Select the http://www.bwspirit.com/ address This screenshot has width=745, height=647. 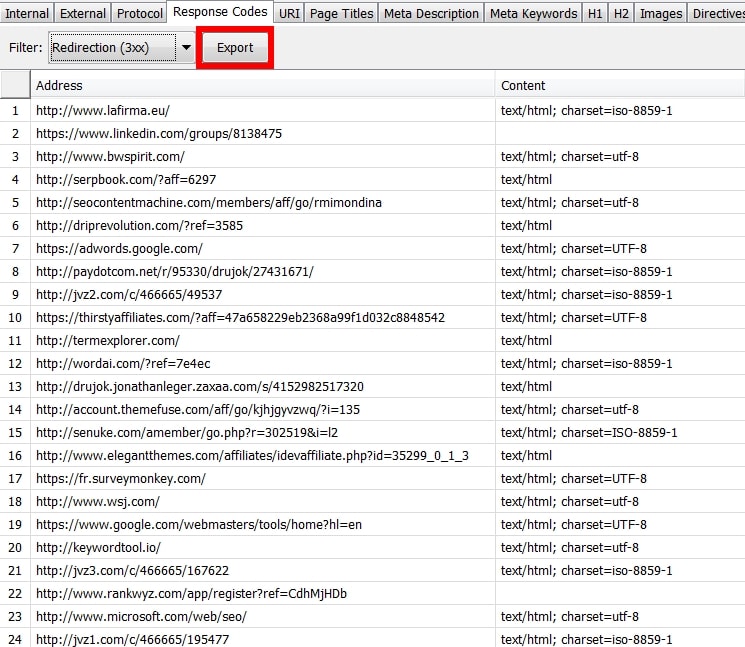tap(110, 157)
